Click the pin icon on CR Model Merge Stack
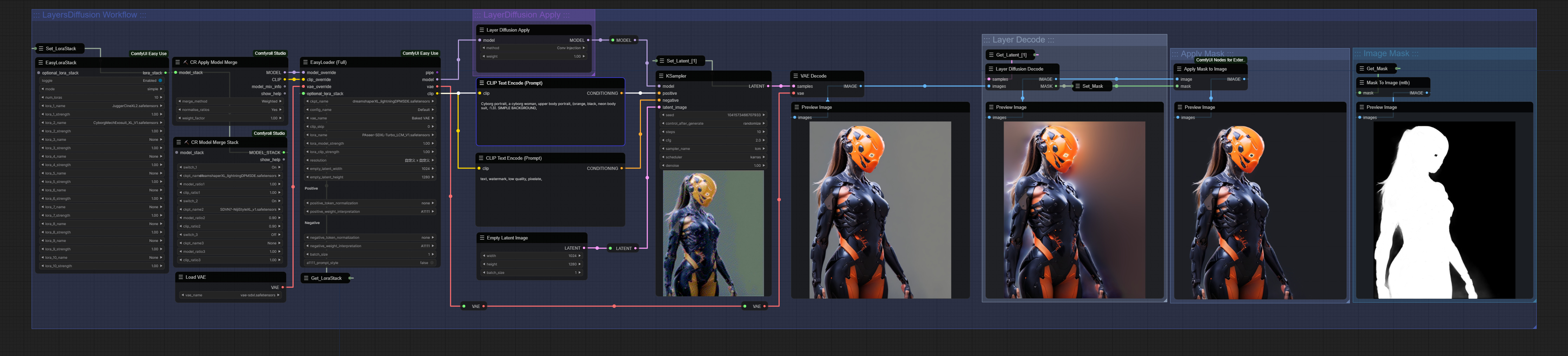Screen dimensions: 1568x356 186,142
